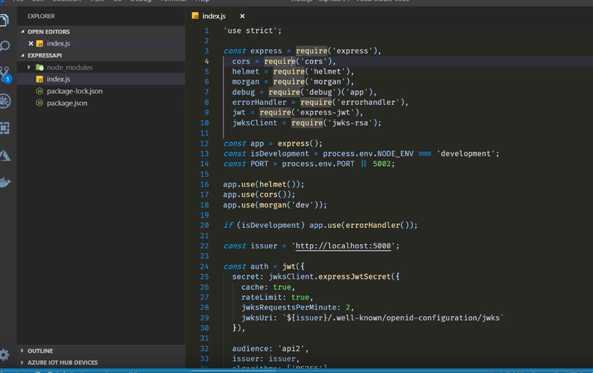Screen dimensions: 593x373
Task: Click the if (isDevelopment) errorHandler line
Action: tap(321, 225)
